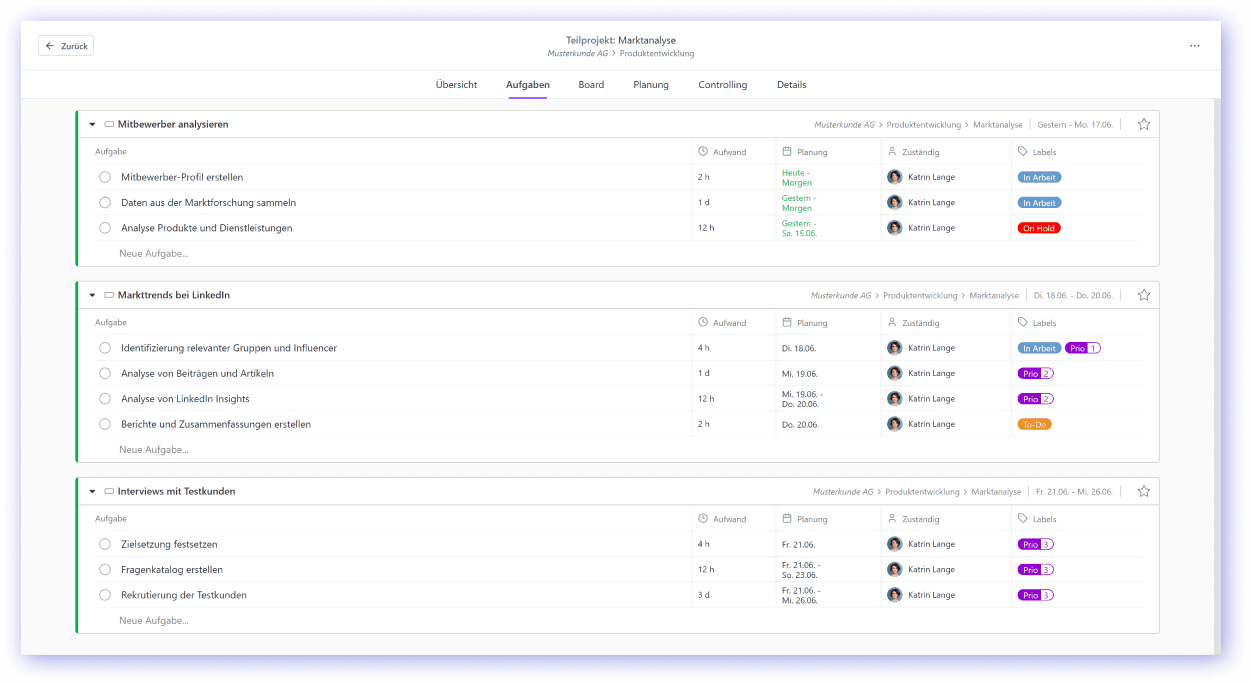1250x684 pixels.
Task: Collapse Interviews mit Testkunden section
Action: click(x=92, y=492)
